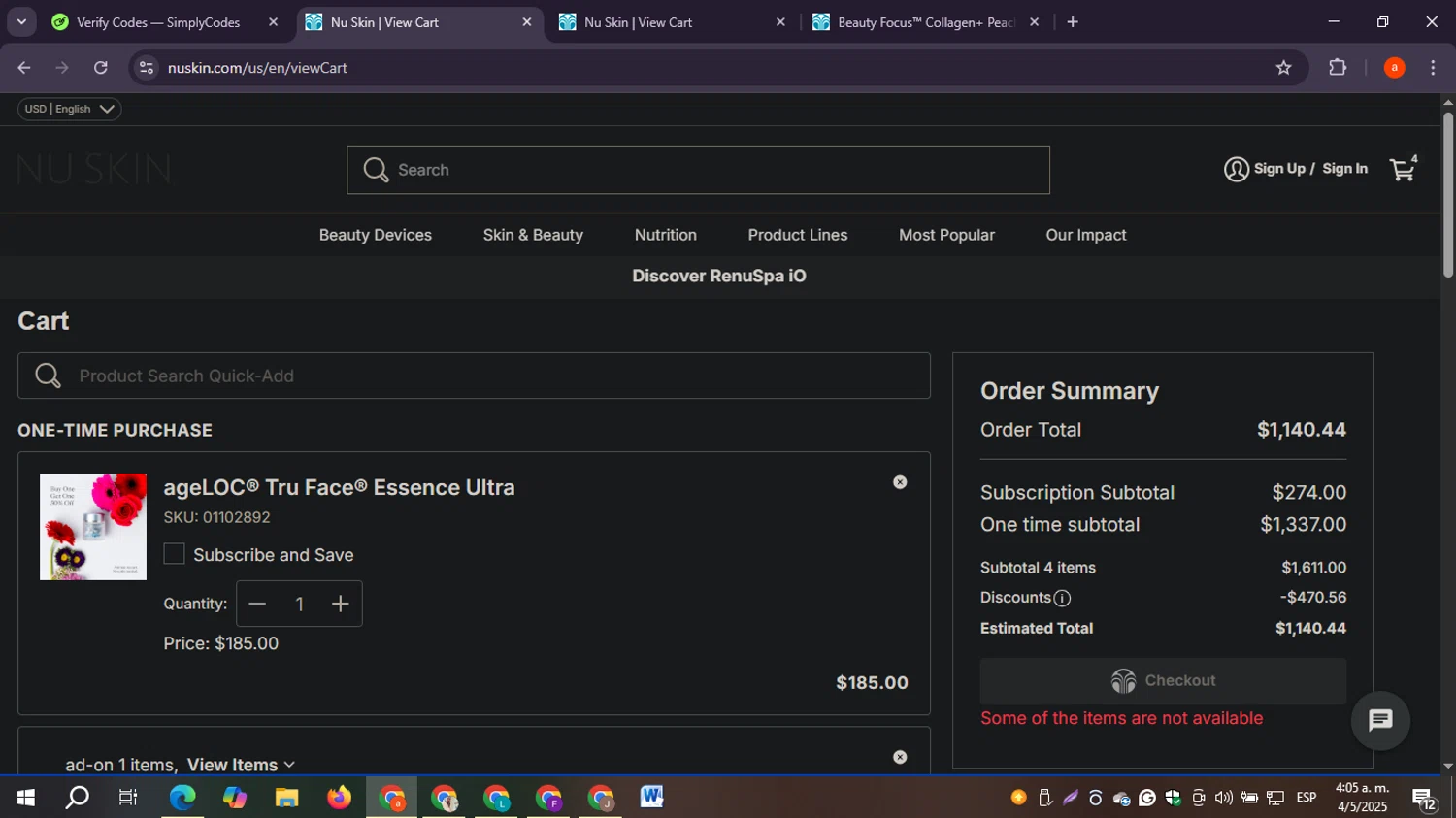Open Our Impact menu
The image size is (1456, 818).
point(1086,235)
